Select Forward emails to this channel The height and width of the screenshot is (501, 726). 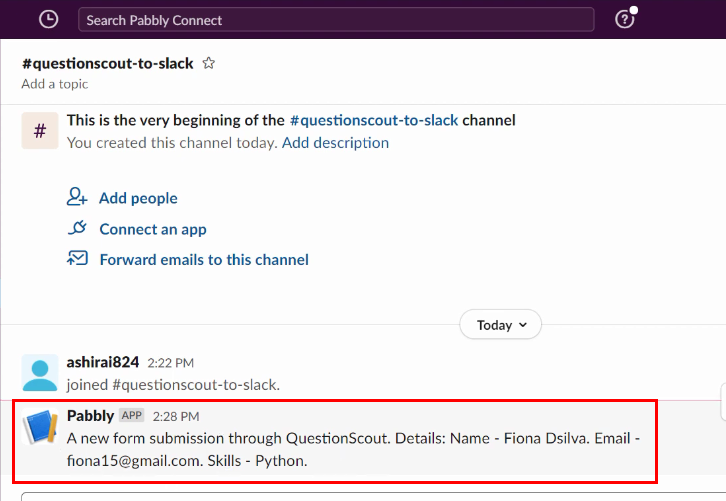coord(204,260)
